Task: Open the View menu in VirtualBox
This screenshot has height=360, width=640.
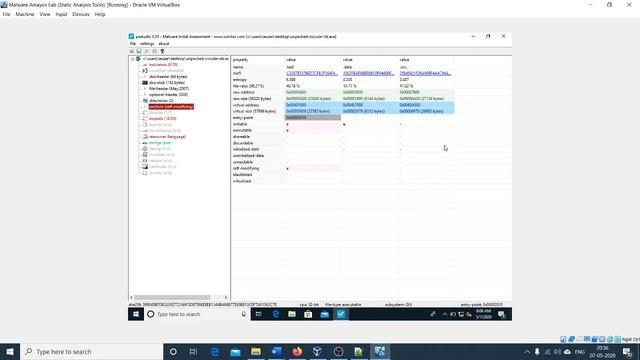Action: coord(45,14)
